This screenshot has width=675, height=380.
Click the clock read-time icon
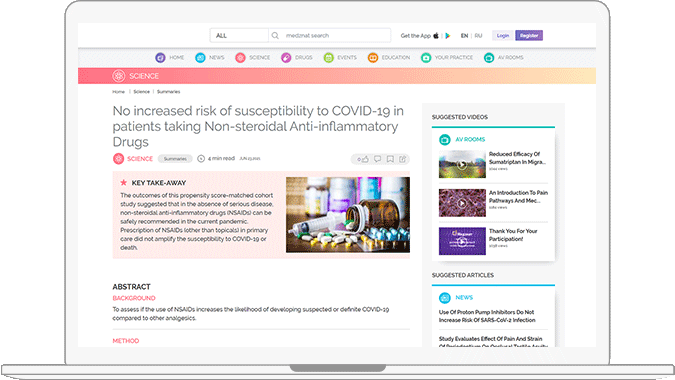[x=201, y=158]
